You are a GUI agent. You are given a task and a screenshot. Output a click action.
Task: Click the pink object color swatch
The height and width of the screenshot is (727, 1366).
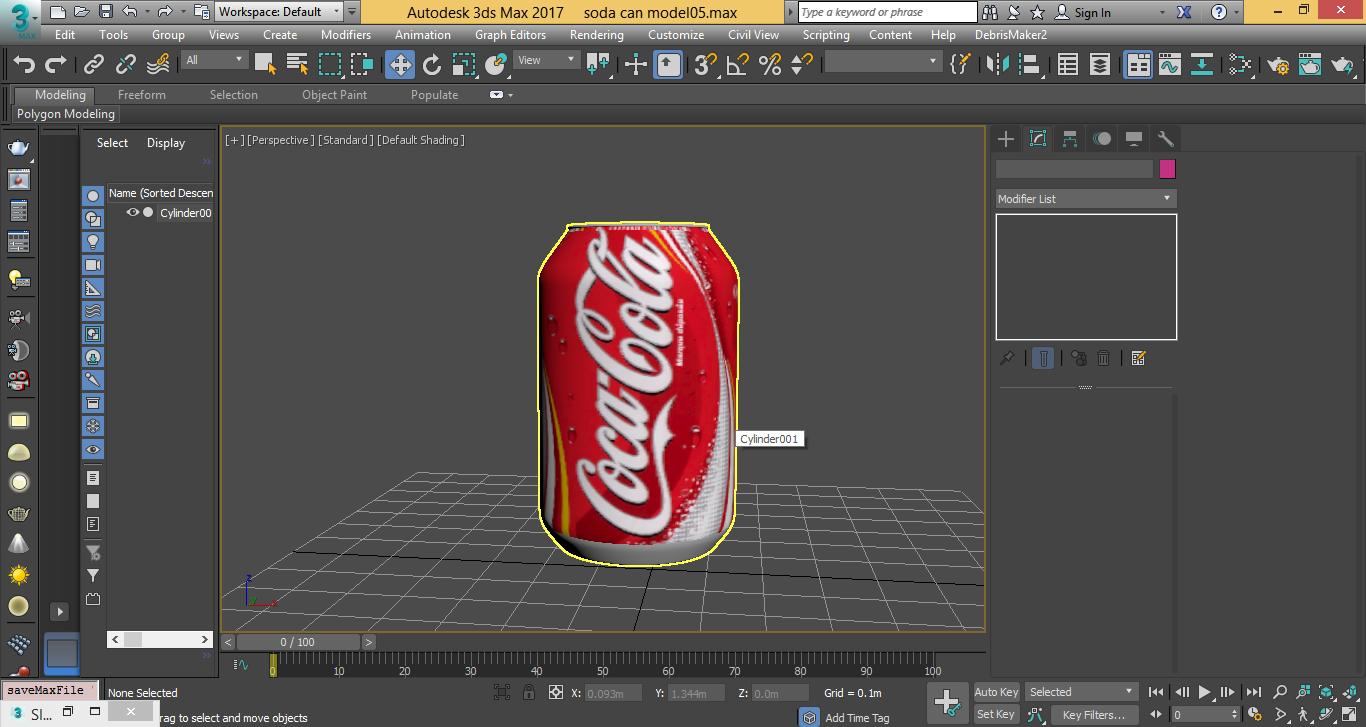[1167, 169]
